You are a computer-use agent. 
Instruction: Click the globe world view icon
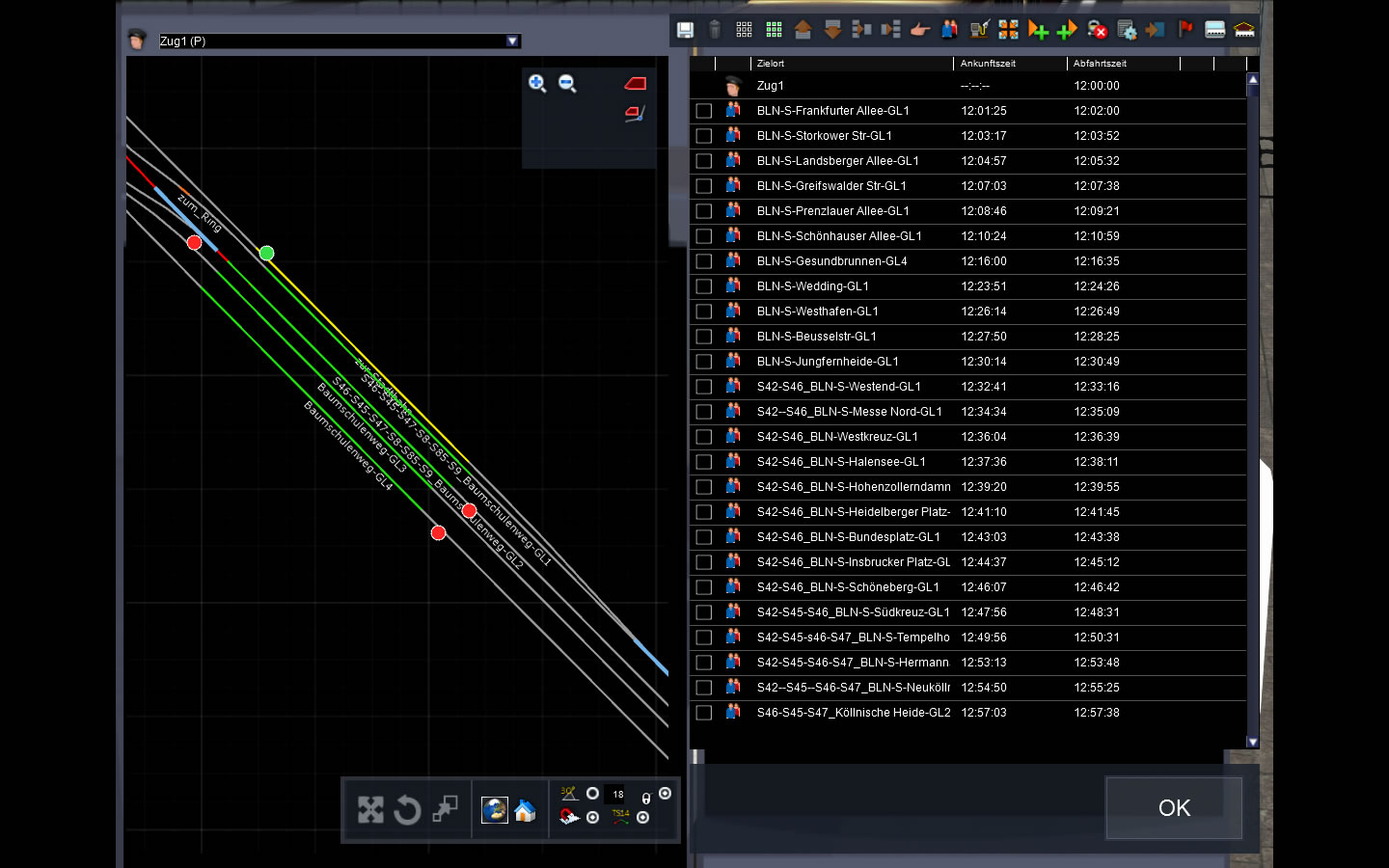pos(495,810)
